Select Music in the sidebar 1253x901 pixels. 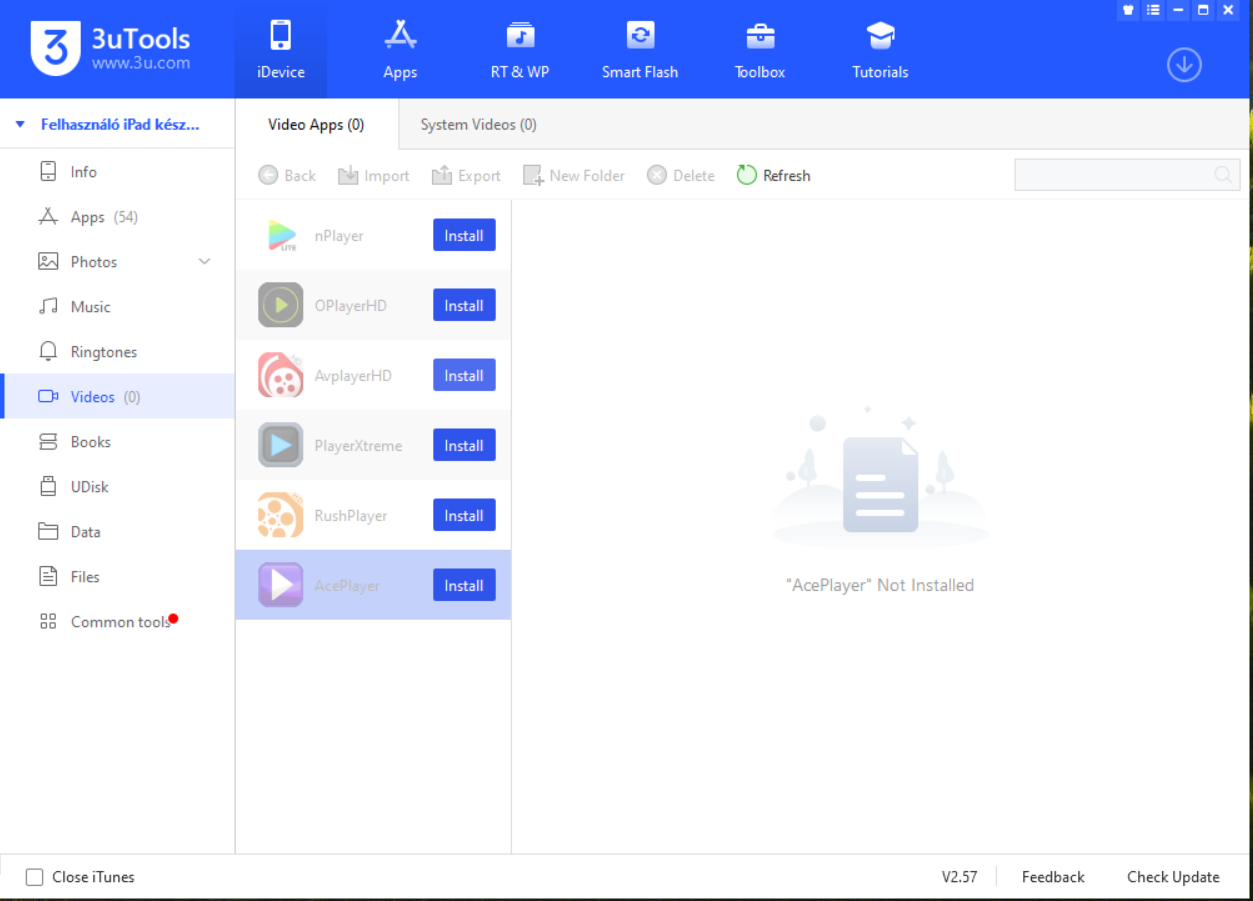[117, 307]
